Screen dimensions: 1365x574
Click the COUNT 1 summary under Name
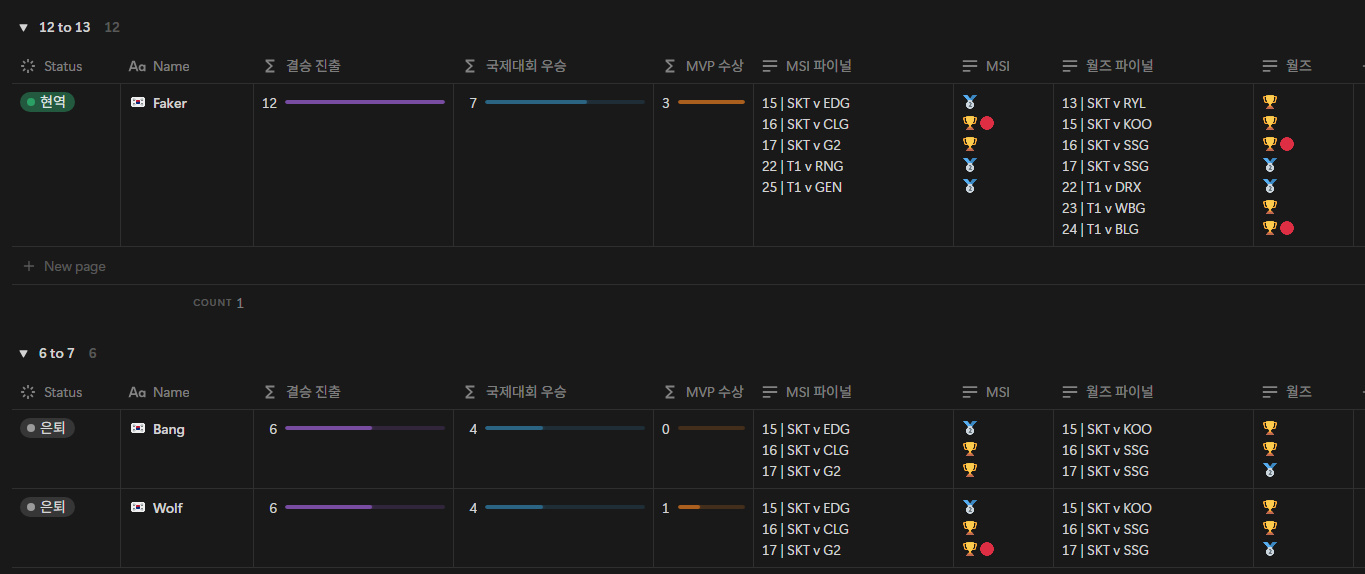click(x=218, y=303)
